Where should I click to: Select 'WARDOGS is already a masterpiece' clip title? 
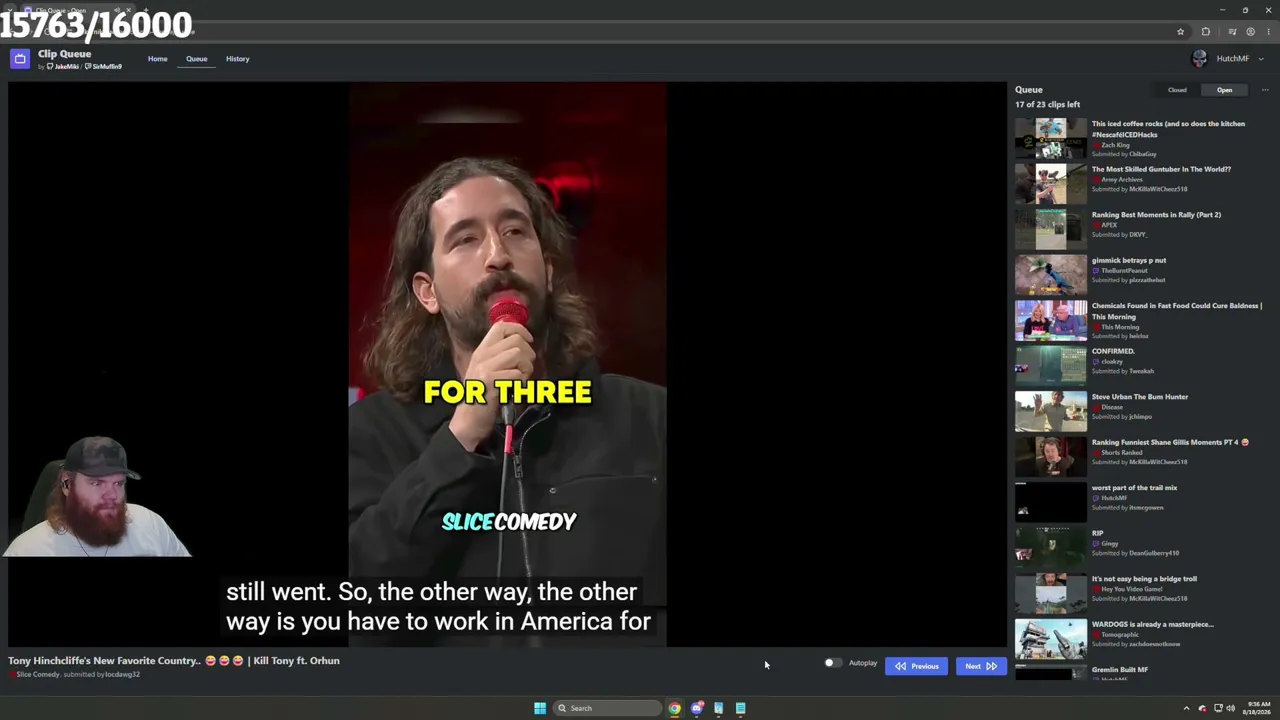pyautogui.click(x=1153, y=624)
